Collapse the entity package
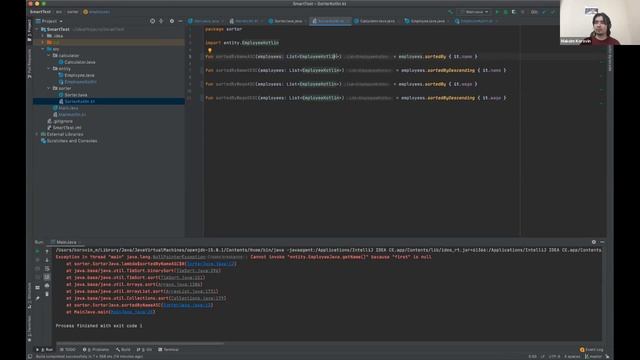The image size is (640, 360). point(49,69)
